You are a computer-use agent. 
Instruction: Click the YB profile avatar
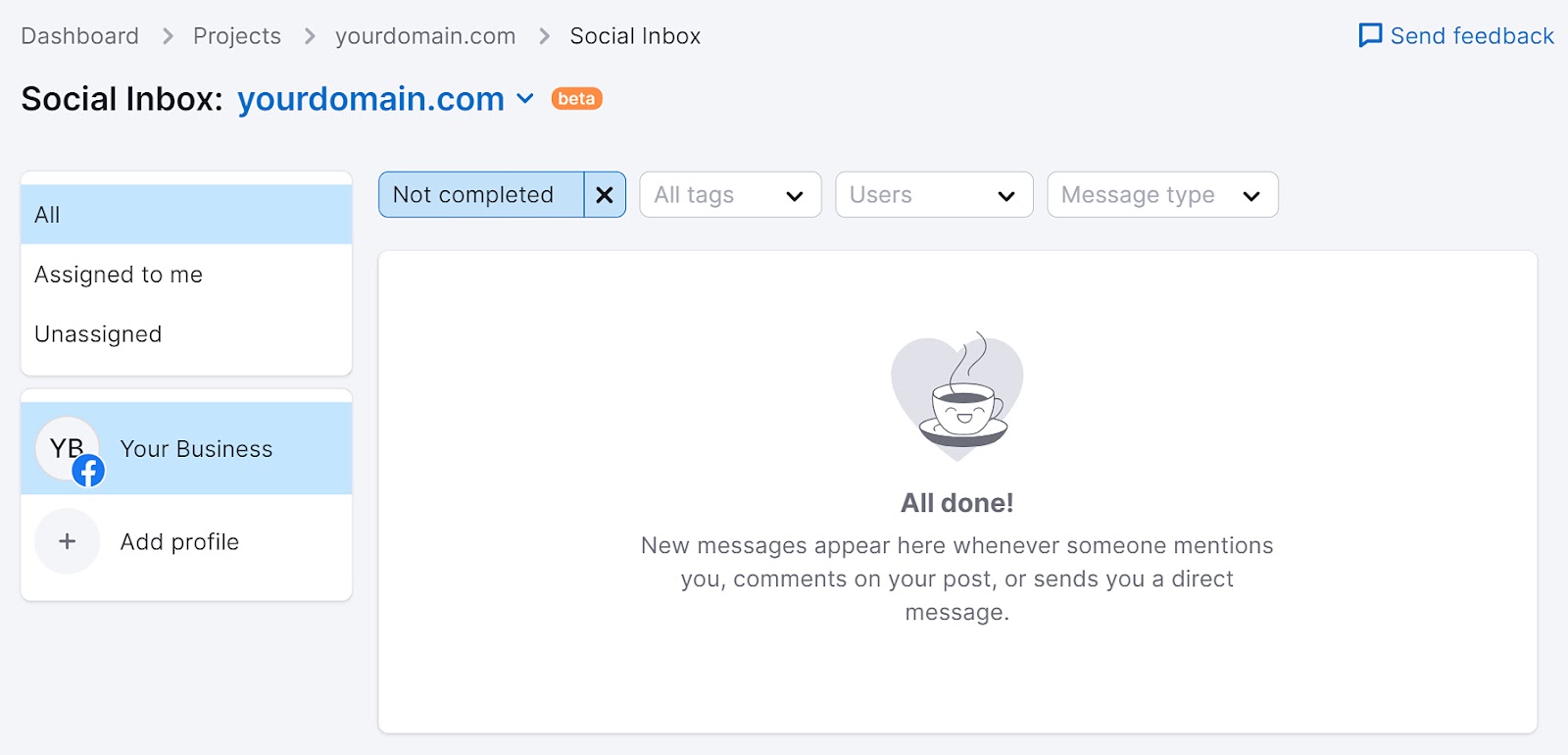[x=63, y=446]
